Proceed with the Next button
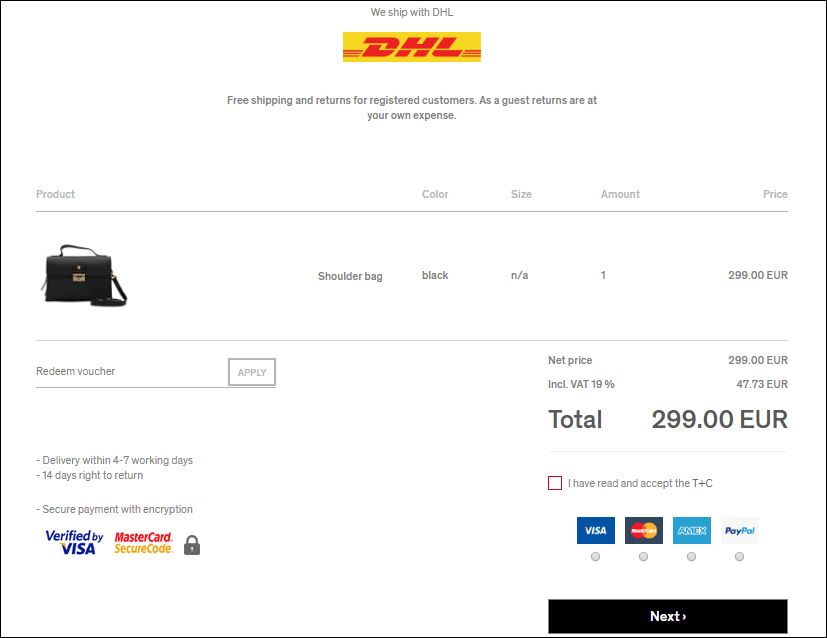Viewport: 827px width, 638px height. click(668, 616)
